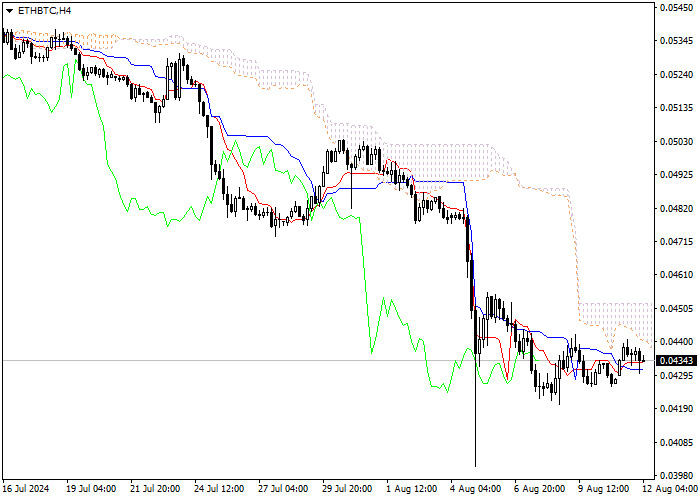This screenshot has width=700, height=500.
Task: Select price axis label 0.05135
Action: tap(676, 108)
